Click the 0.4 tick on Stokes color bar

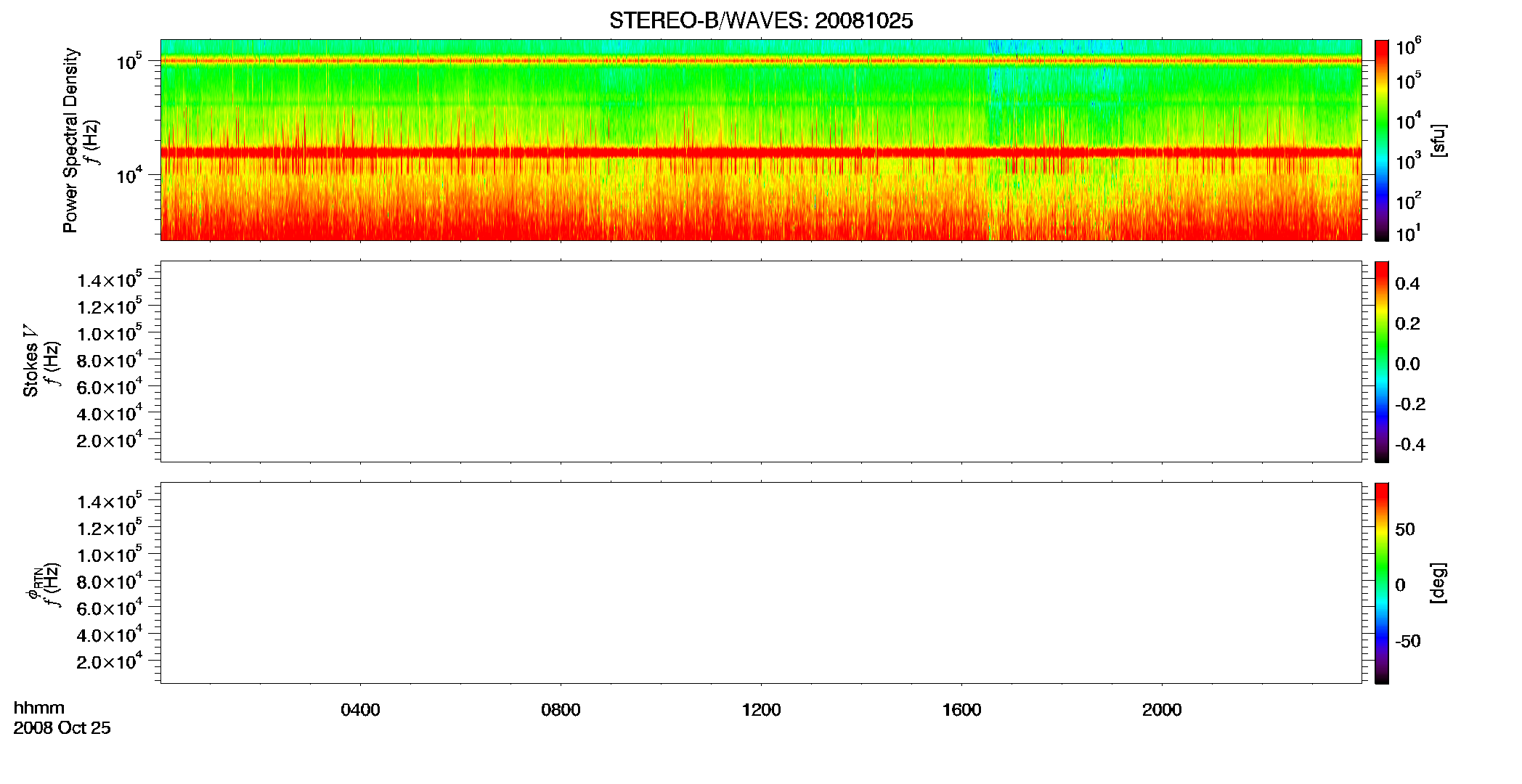coord(1407,284)
